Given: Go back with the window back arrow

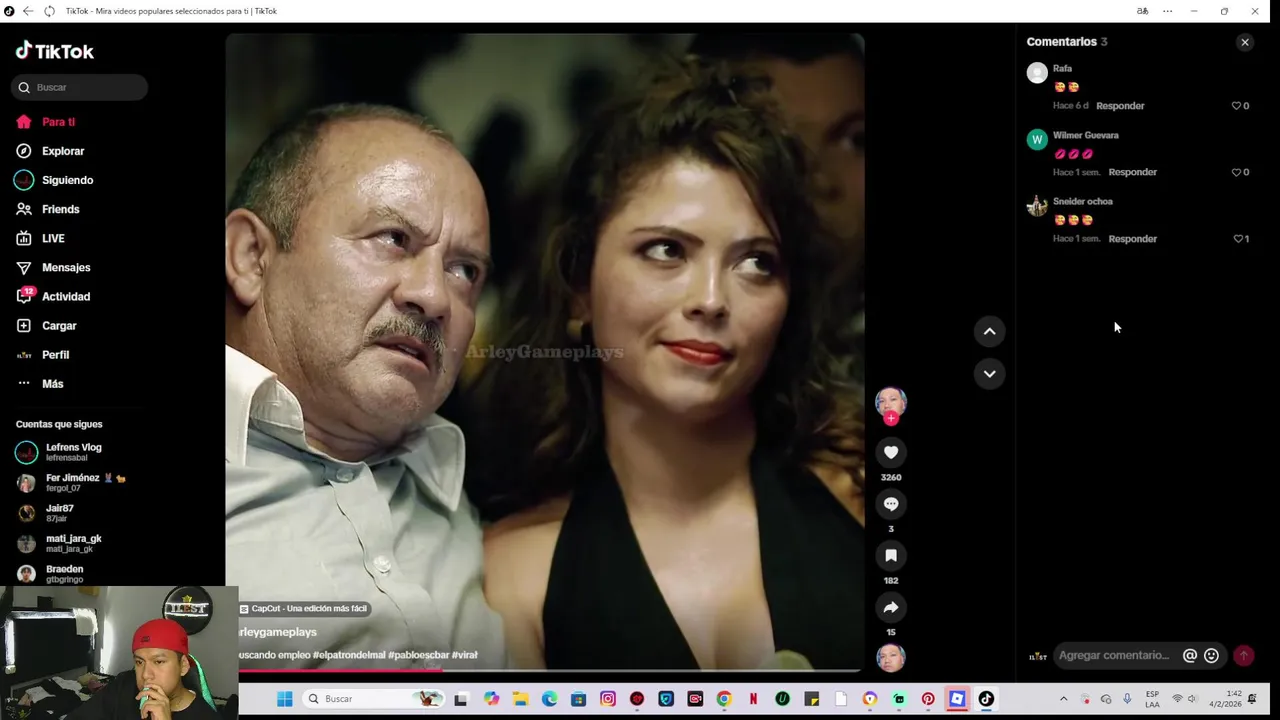Looking at the screenshot, I should point(28,11).
